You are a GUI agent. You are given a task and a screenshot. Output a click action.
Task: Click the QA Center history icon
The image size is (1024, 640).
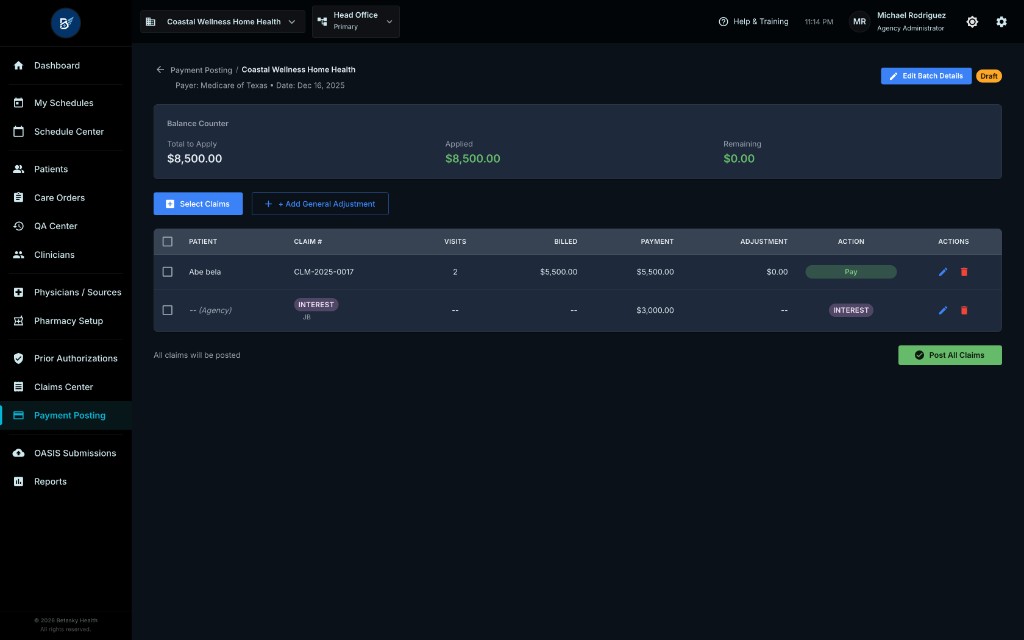point(18,226)
